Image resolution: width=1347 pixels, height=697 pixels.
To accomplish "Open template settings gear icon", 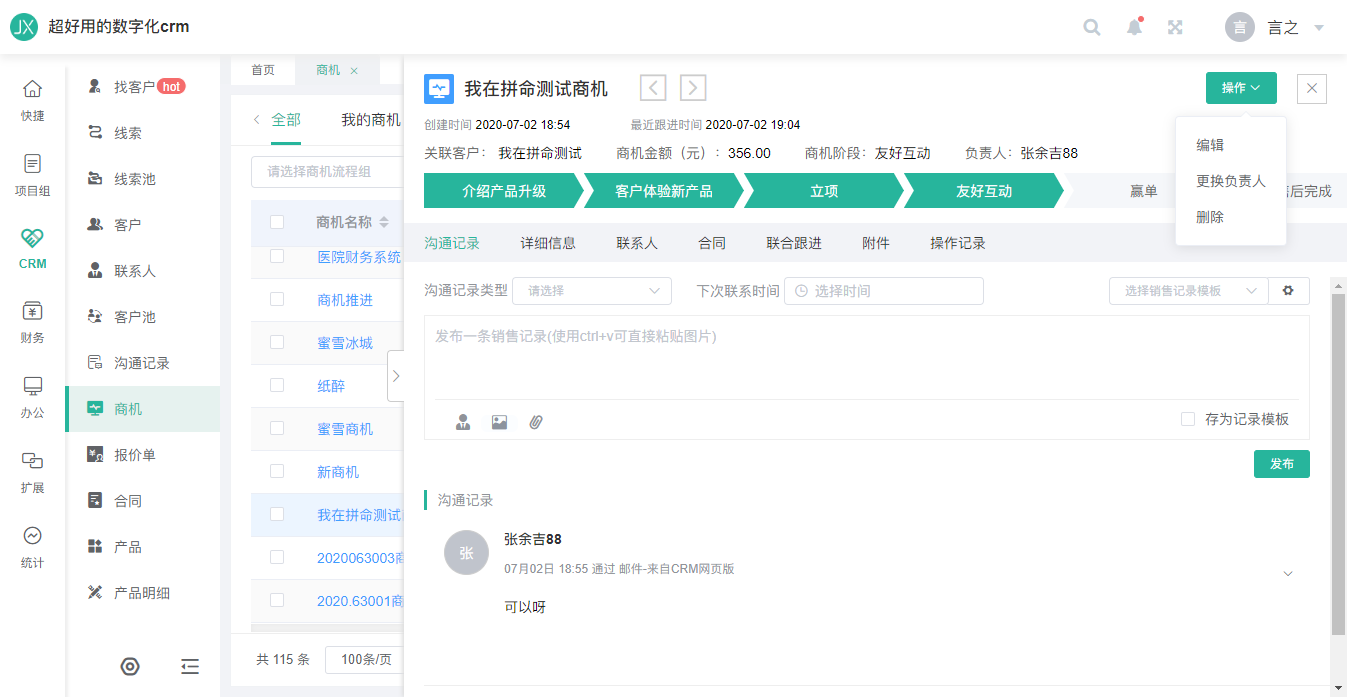I will pyautogui.click(x=1288, y=290).
